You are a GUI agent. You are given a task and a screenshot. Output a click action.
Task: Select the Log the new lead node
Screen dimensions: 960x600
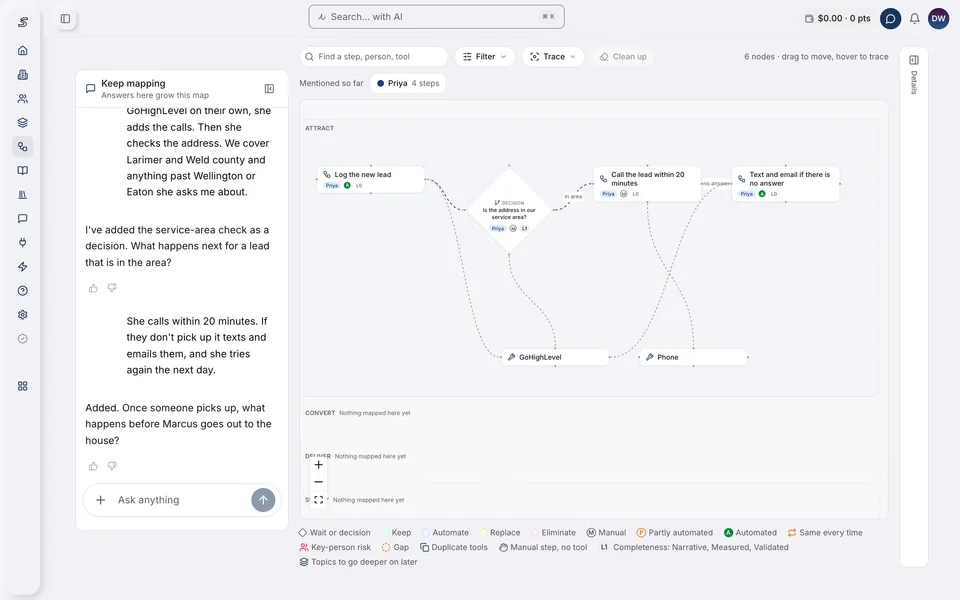point(371,179)
